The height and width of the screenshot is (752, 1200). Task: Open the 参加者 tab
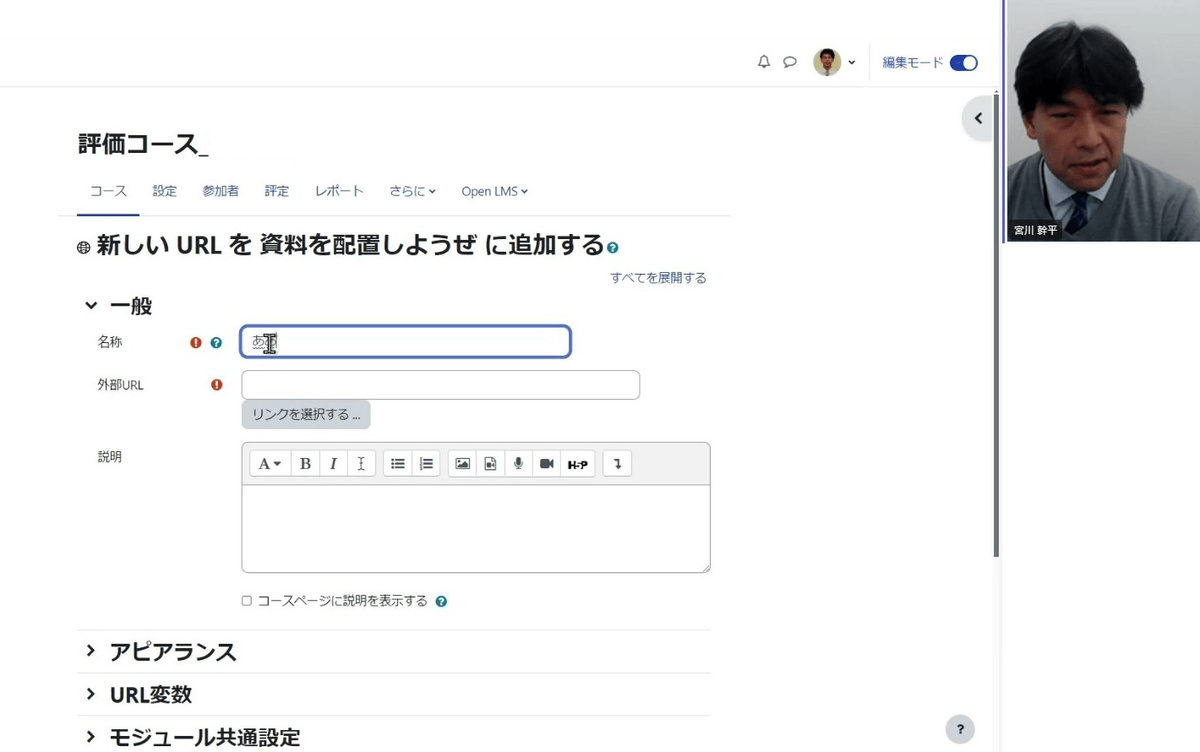coord(220,191)
